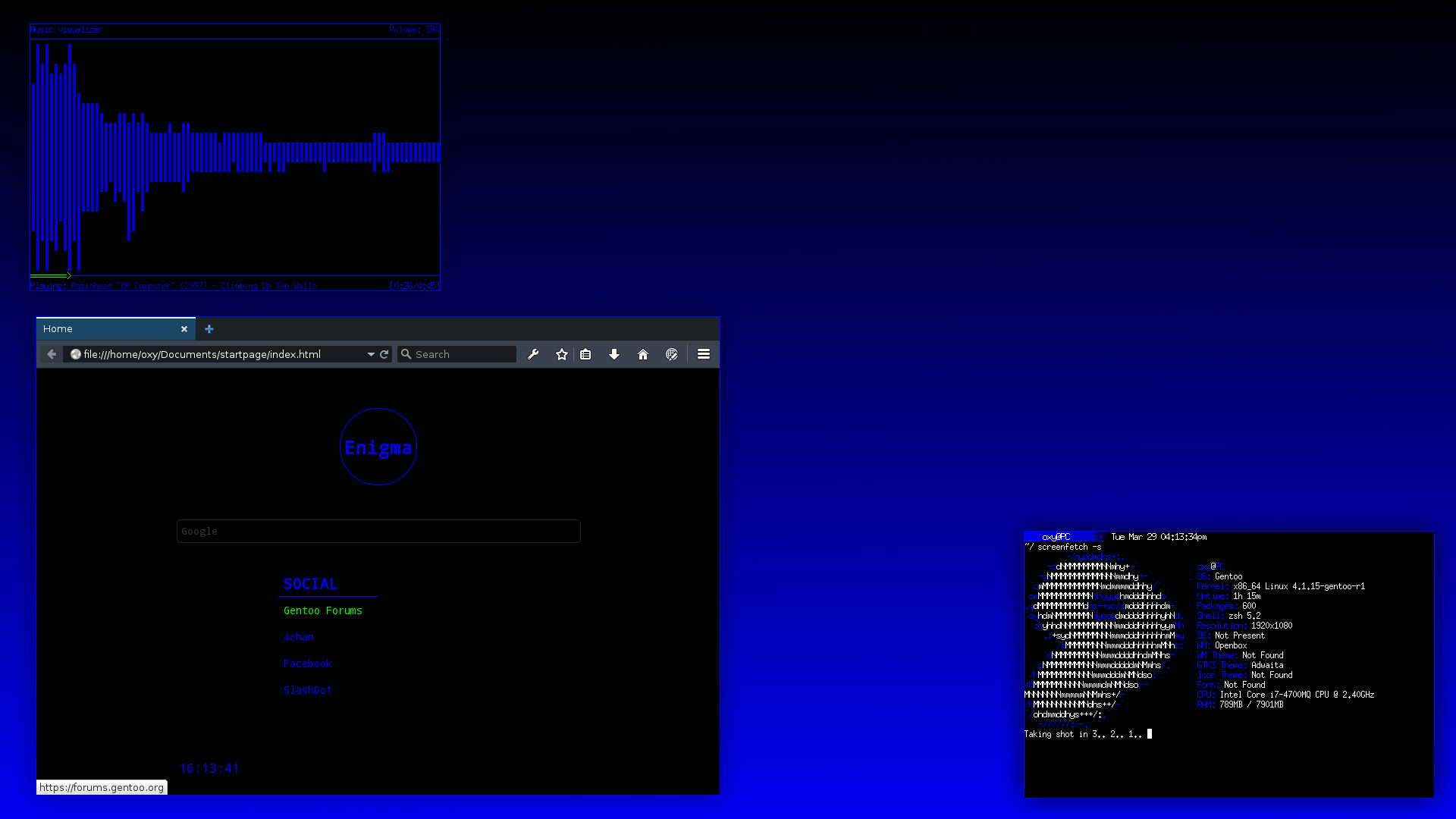The height and width of the screenshot is (819, 1456).
Task: Click the WM: Openbox line in terminal
Action: tap(1222, 645)
